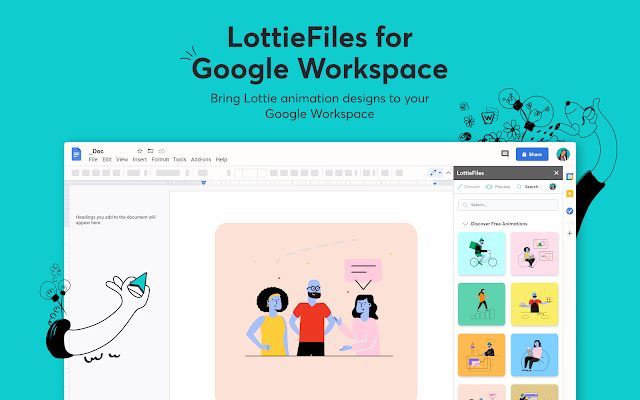
Task: Click the _Doc document title
Action: [x=97, y=151]
